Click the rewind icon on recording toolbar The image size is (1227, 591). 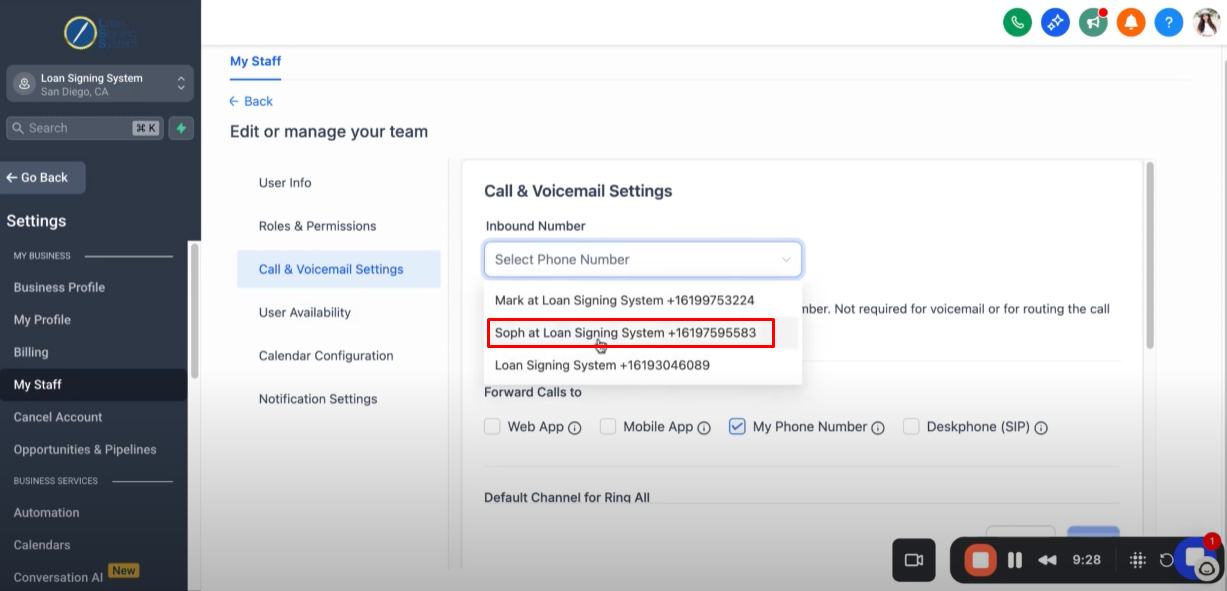[1047, 560]
